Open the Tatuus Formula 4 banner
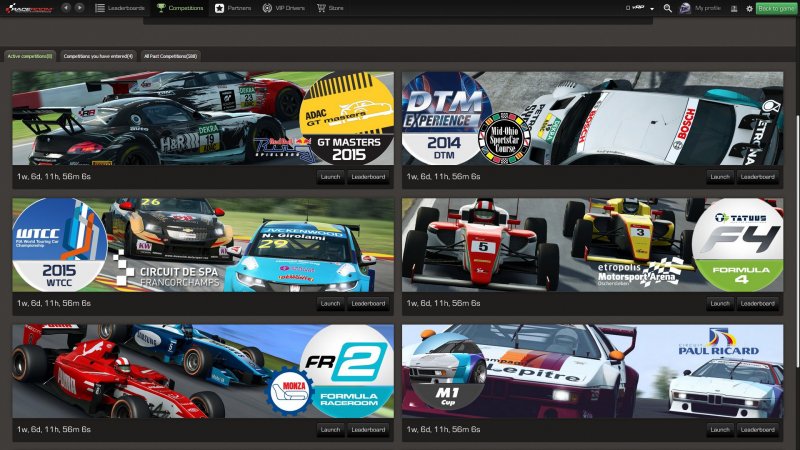 [592, 245]
